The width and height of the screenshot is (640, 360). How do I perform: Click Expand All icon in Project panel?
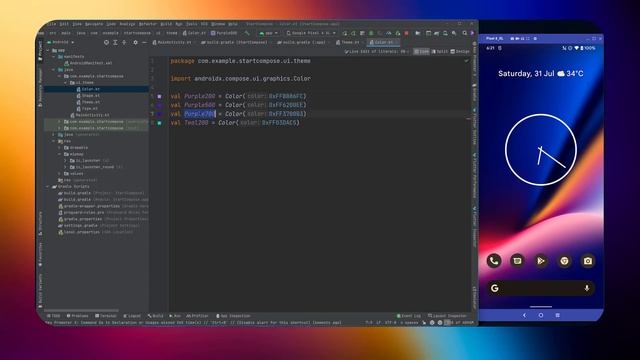tap(116, 42)
